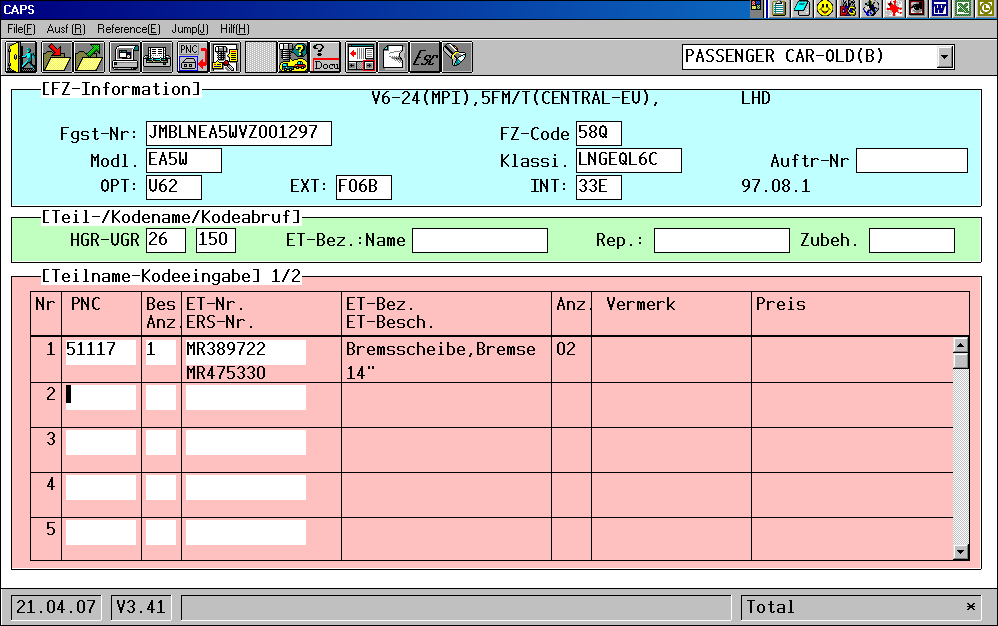Screen dimensions: 998x626
Task: Click the Total button in status bar
Action: pyautogui.click(x=860, y=607)
